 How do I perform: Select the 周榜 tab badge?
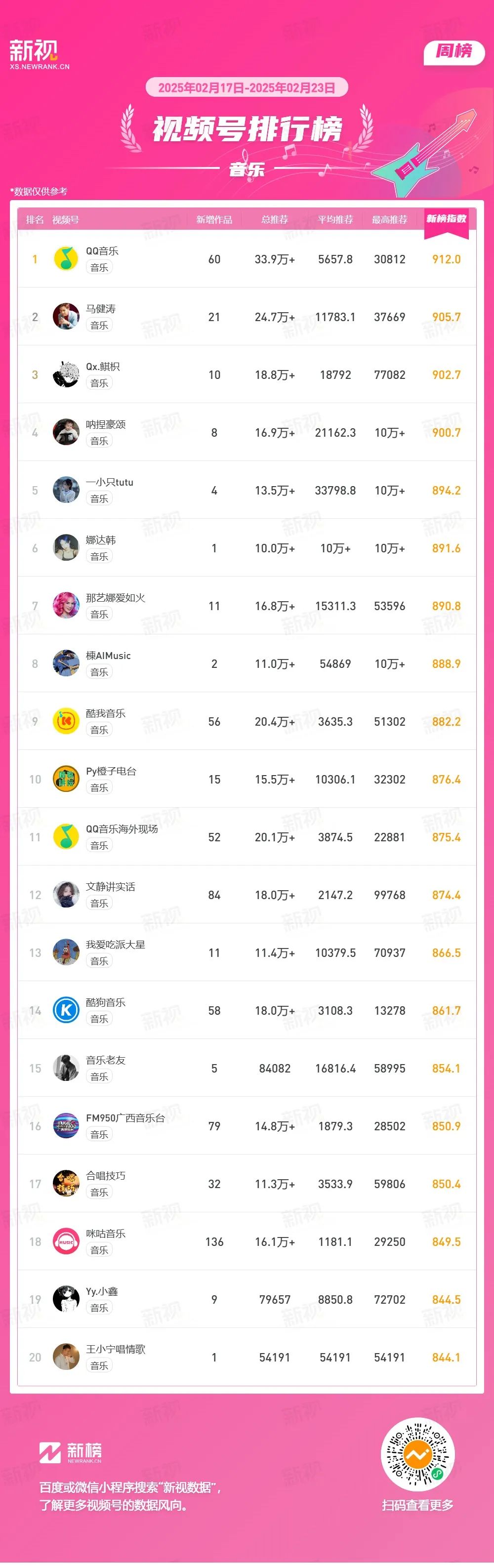pyautogui.click(x=454, y=52)
